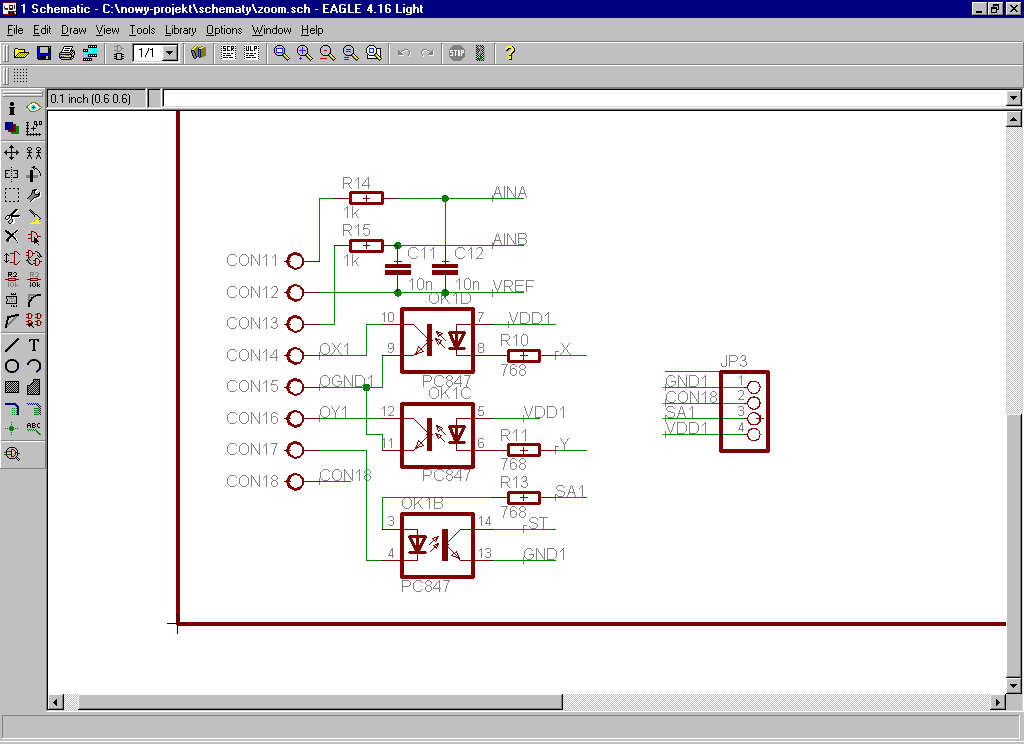Click the Run Script SCR icon
This screenshot has width=1024, height=744.
click(x=228, y=53)
